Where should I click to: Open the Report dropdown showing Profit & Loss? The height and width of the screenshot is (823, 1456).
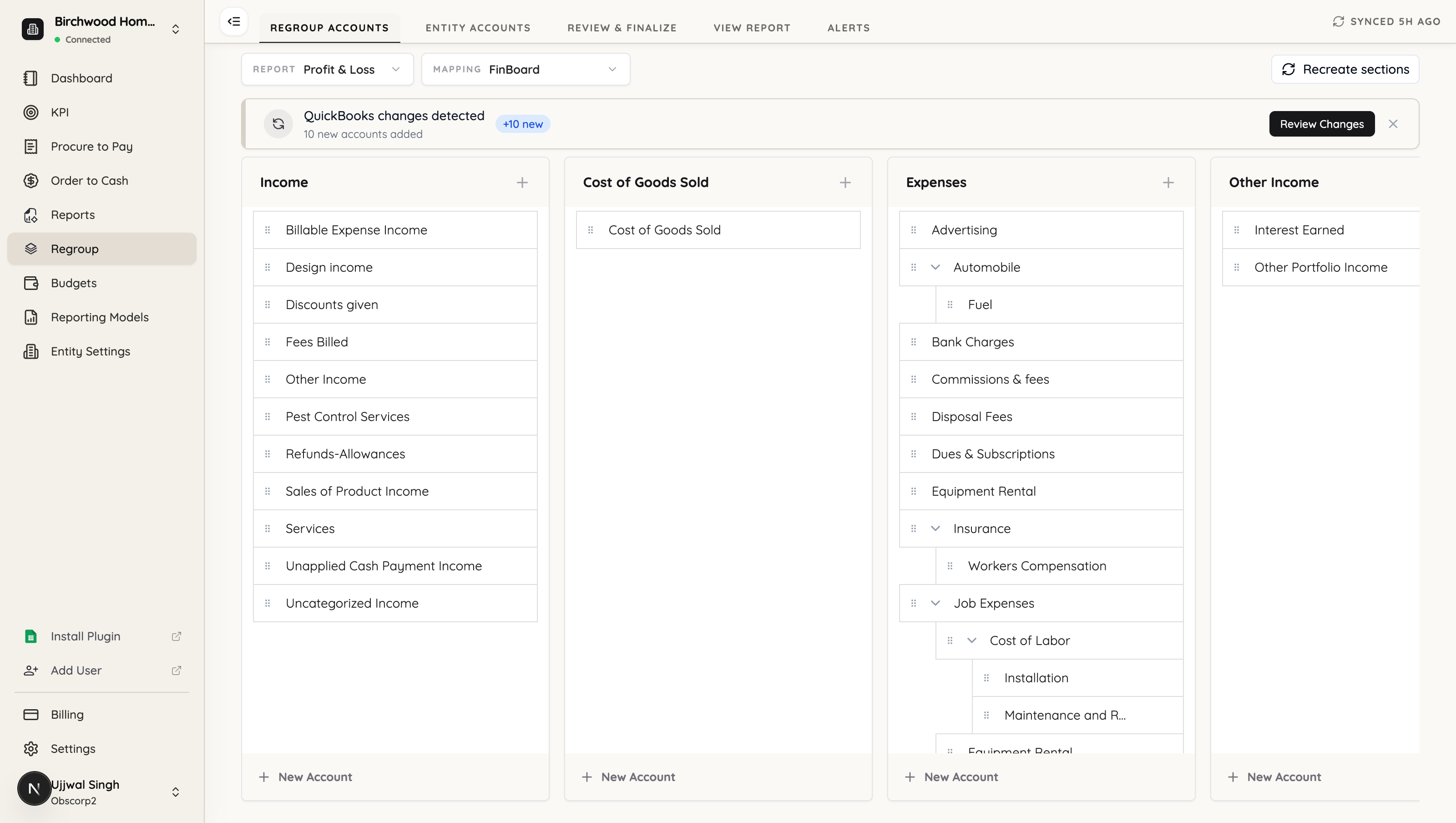(x=327, y=69)
